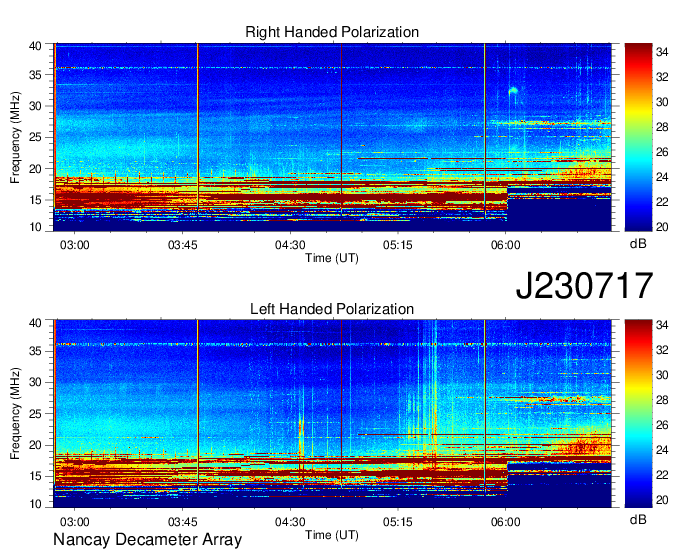
Task: Click the 40 MHz tick of Right Handed plot
Action: click(35, 46)
